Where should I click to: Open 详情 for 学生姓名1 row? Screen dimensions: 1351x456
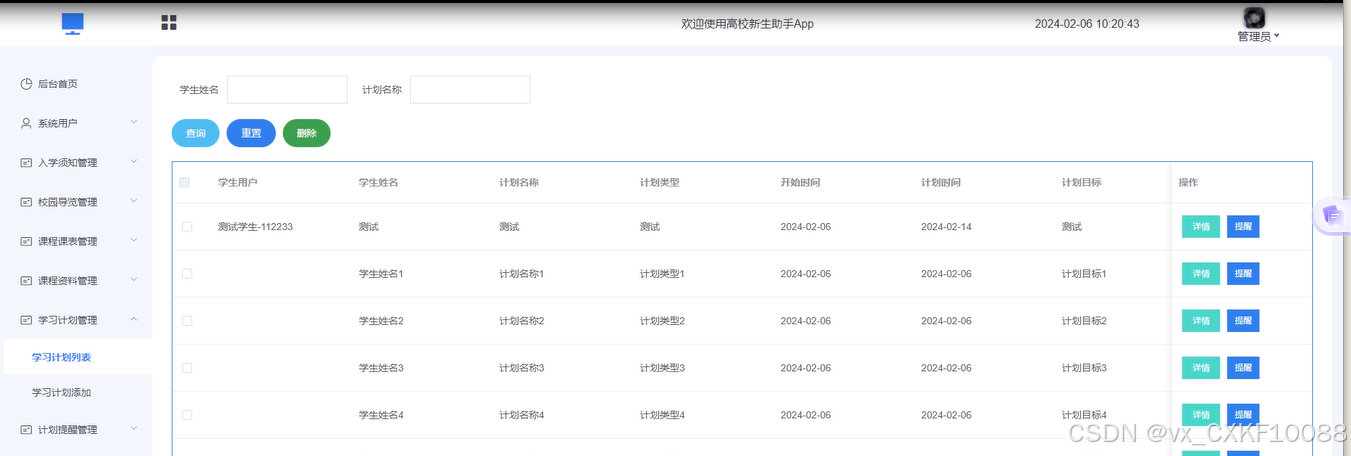coord(1201,274)
